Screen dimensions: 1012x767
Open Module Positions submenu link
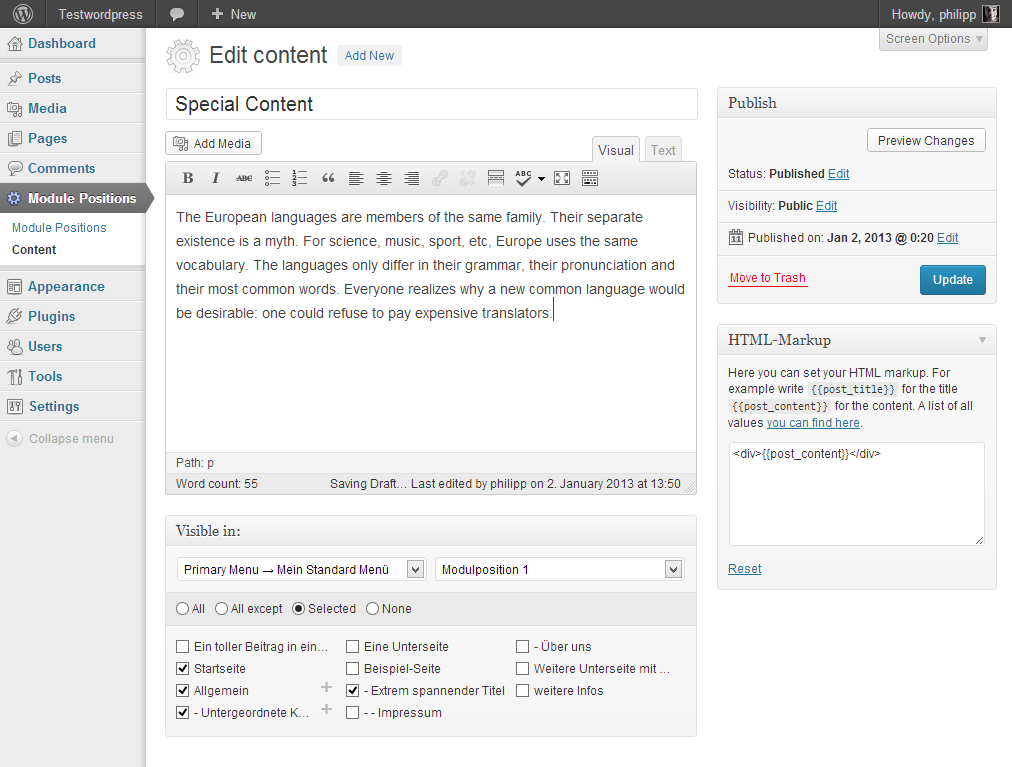pos(59,227)
